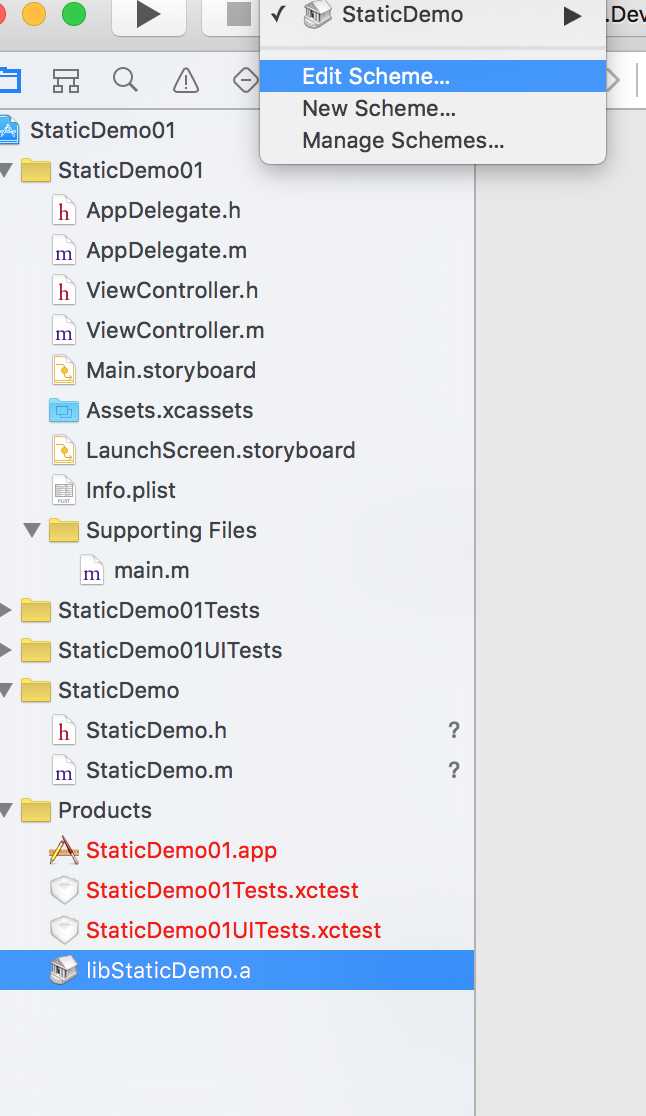646x1116 pixels.
Task: Click the LaunchScreen.storyboard file icon
Action: coord(64,451)
